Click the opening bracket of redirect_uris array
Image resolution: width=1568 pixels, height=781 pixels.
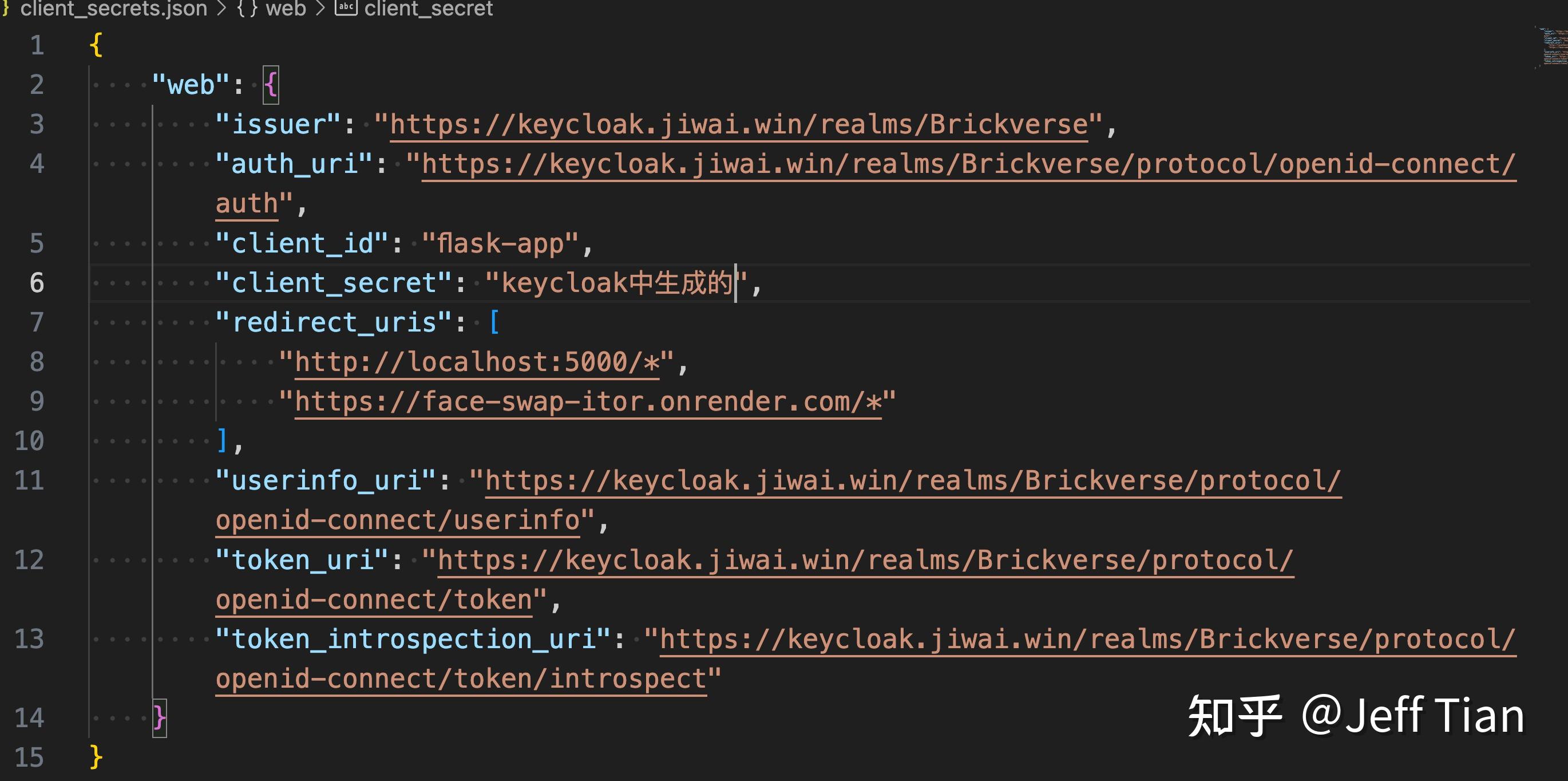point(496,321)
